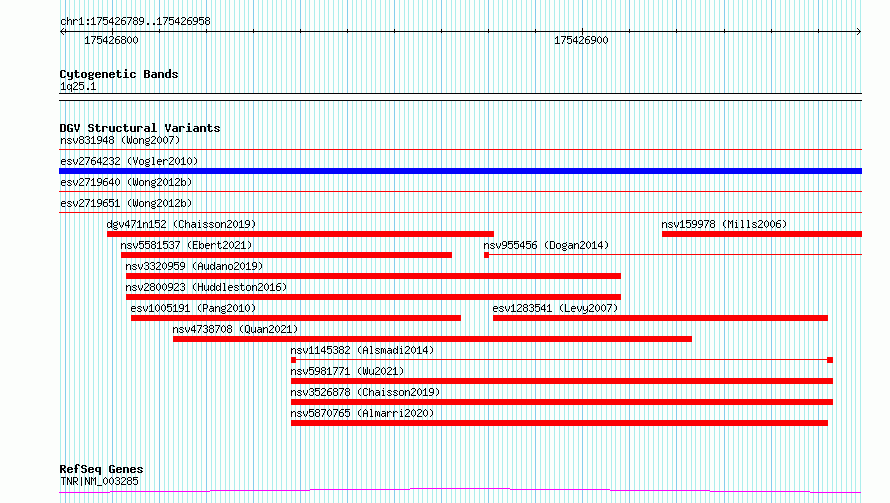Image resolution: width=890 pixels, height=503 pixels.
Task: Open variant esv1283541 (Levy2007)
Action: pos(555,308)
